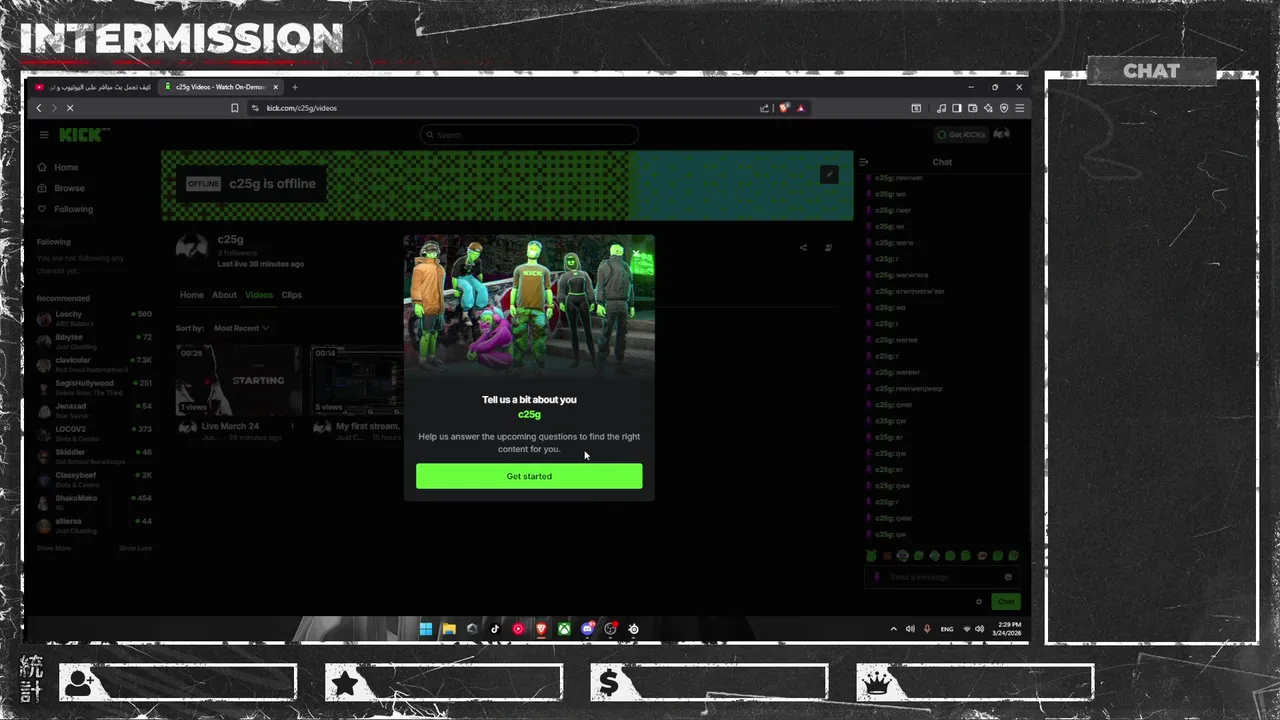The image size is (1280, 720).
Task: Switch to channel About tab
Action: pos(224,295)
